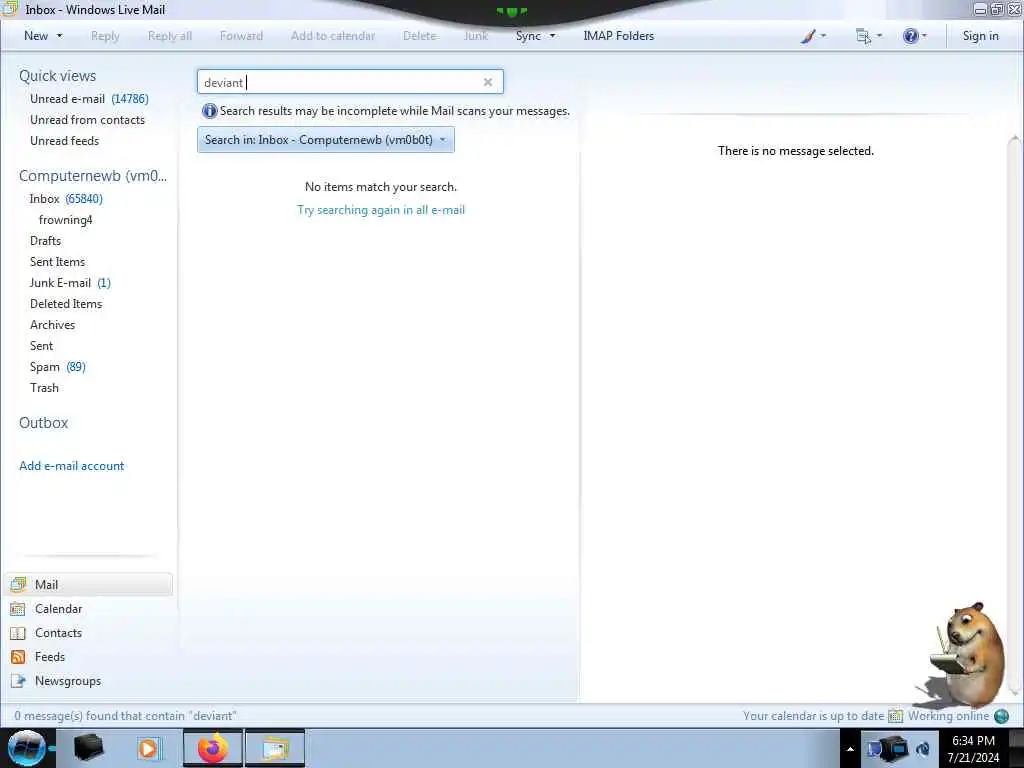Select Unread e-mail quick view
This screenshot has width=1024, height=768.
point(67,99)
